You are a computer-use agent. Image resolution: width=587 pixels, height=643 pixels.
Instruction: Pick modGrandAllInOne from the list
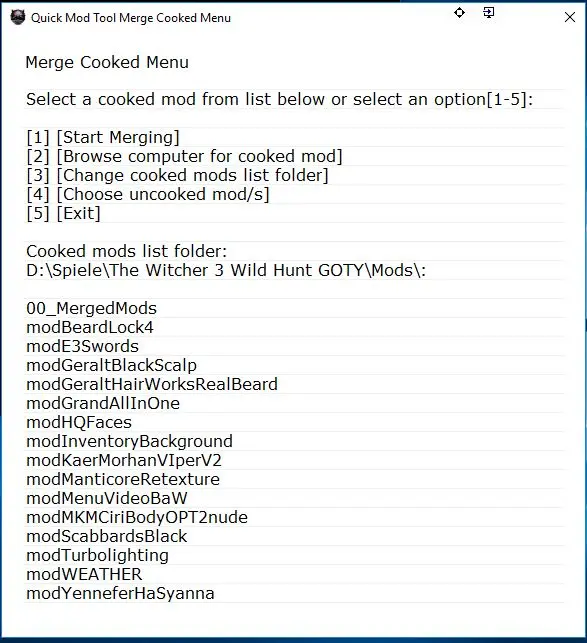tap(103, 404)
